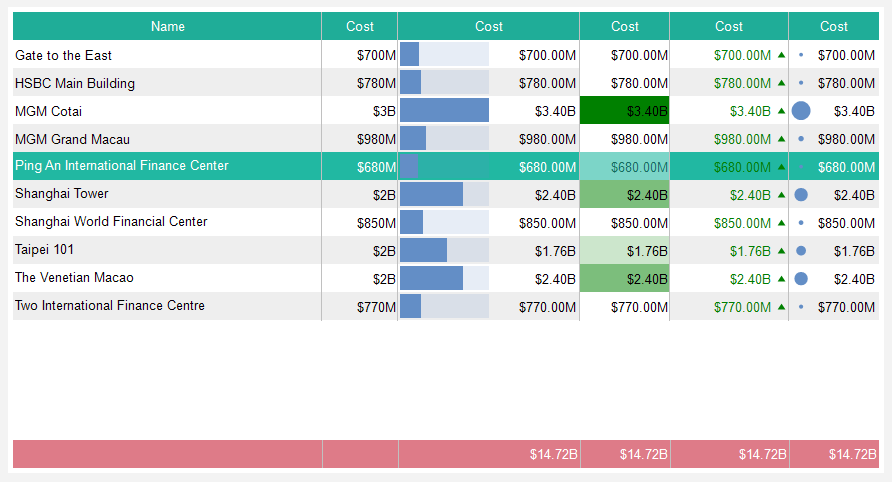
Task: Click the blue dot in HSBC Main Building row
Action: pyautogui.click(x=801, y=83)
